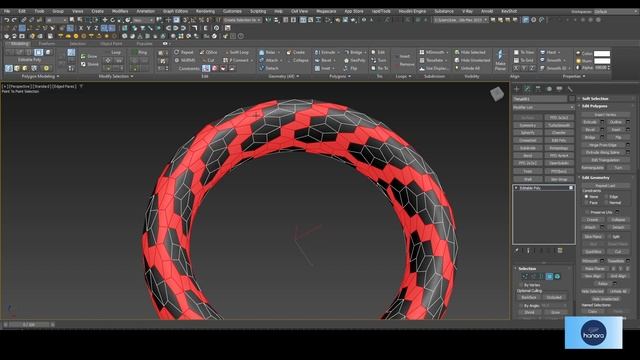Click the object name input field

540,99
